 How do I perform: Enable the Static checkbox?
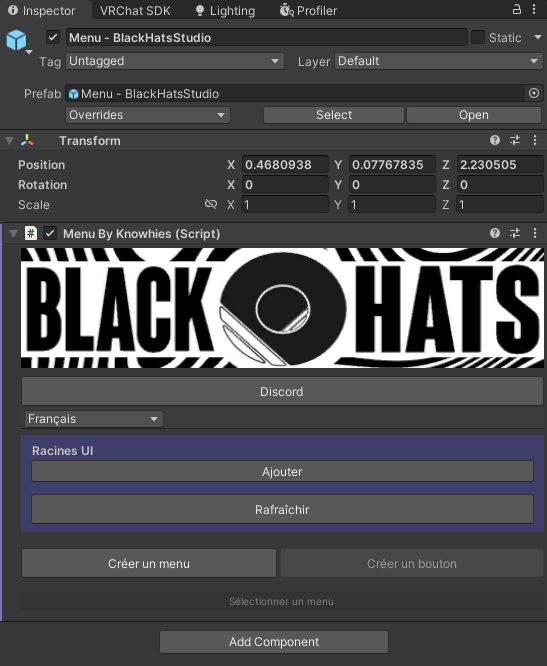478,37
